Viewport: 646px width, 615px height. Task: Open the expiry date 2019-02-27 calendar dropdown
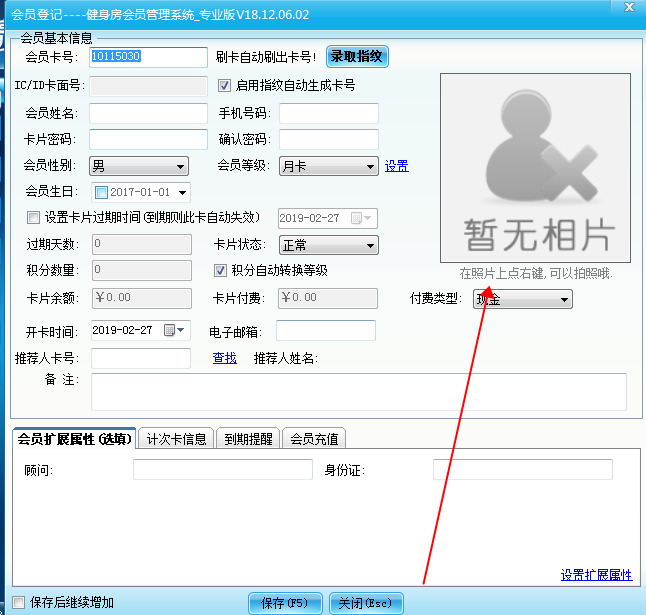pyautogui.click(x=361, y=217)
